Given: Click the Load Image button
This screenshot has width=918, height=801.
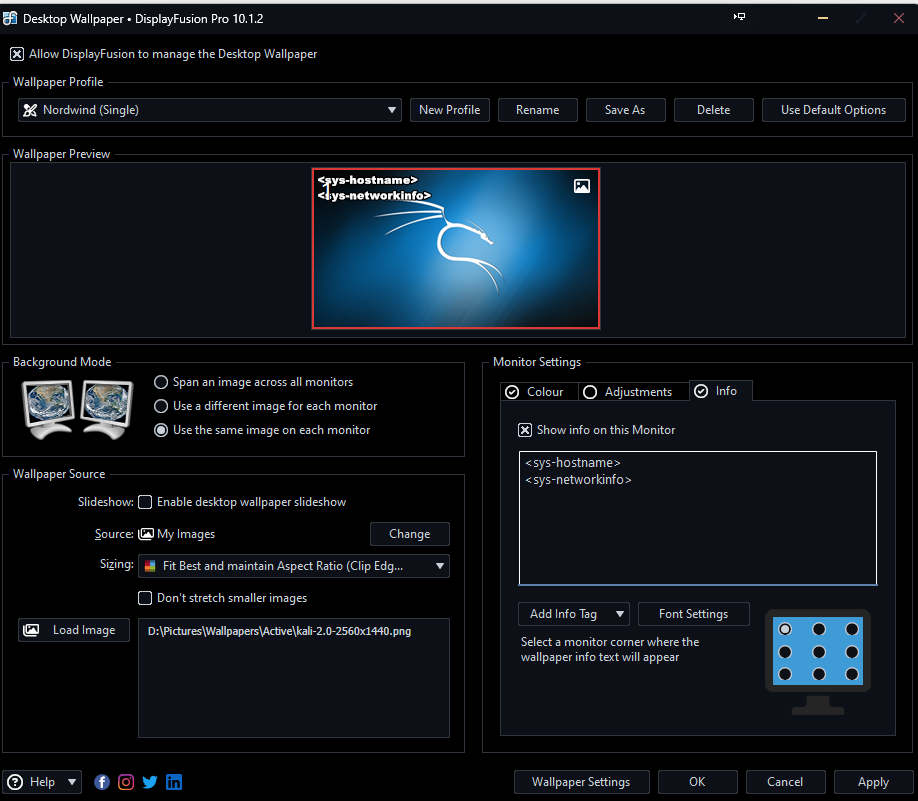Looking at the screenshot, I should coord(74,630).
